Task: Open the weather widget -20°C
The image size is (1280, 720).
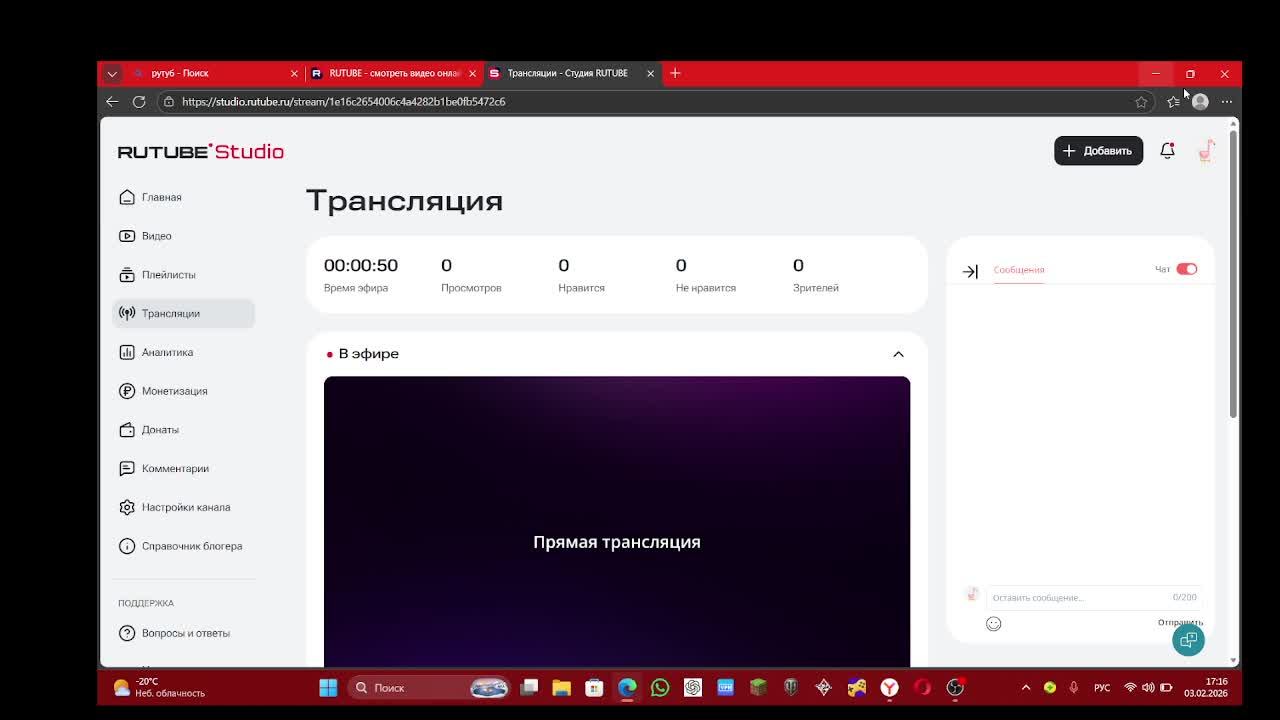Action: pyautogui.click(x=159, y=687)
